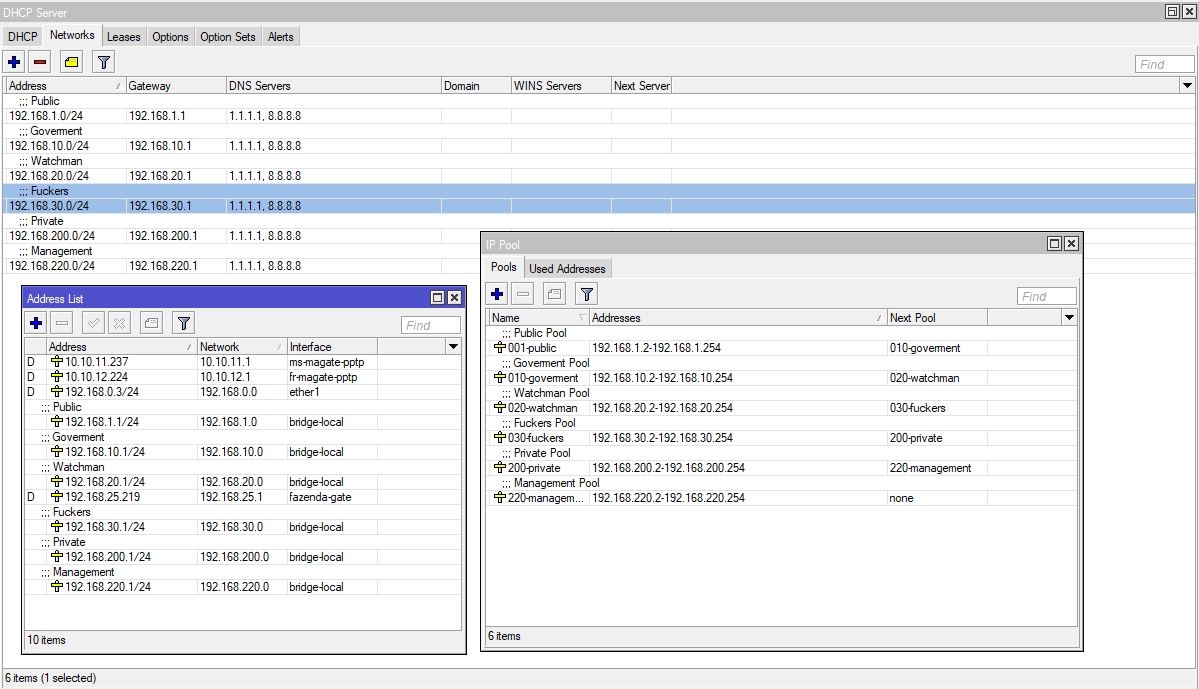The height and width of the screenshot is (689, 1199).
Task: Add a new address in Address List
Action: point(36,323)
